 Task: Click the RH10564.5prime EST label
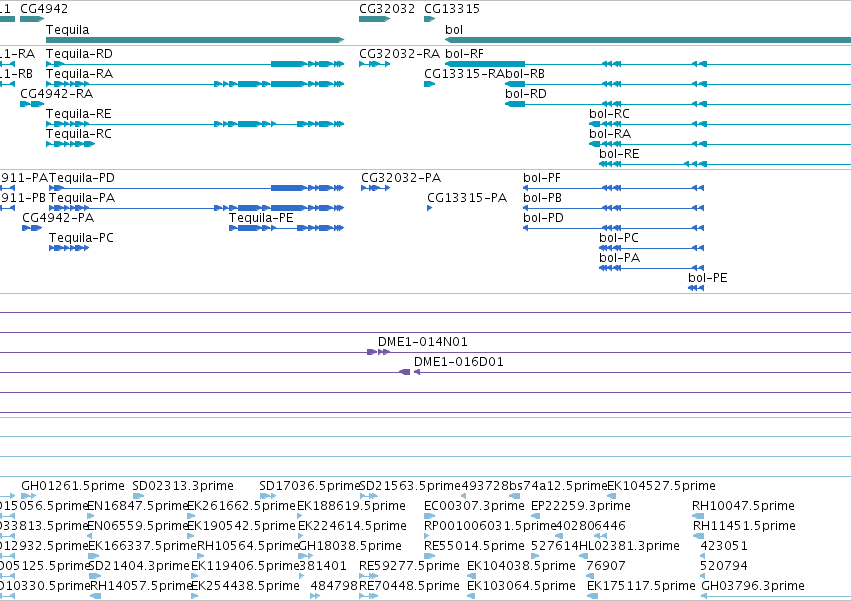pos(247,546)
